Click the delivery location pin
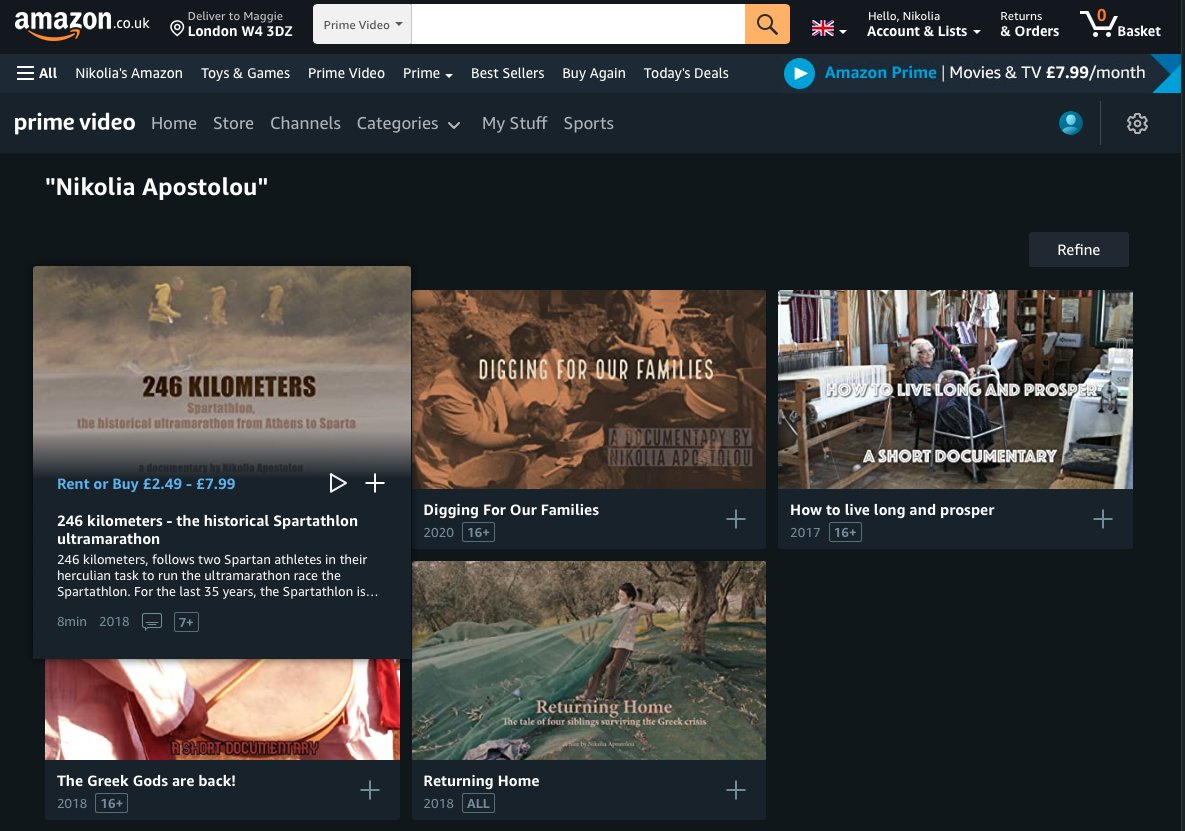The height and width of the screenshot is (831, 1185). [177, 29]
